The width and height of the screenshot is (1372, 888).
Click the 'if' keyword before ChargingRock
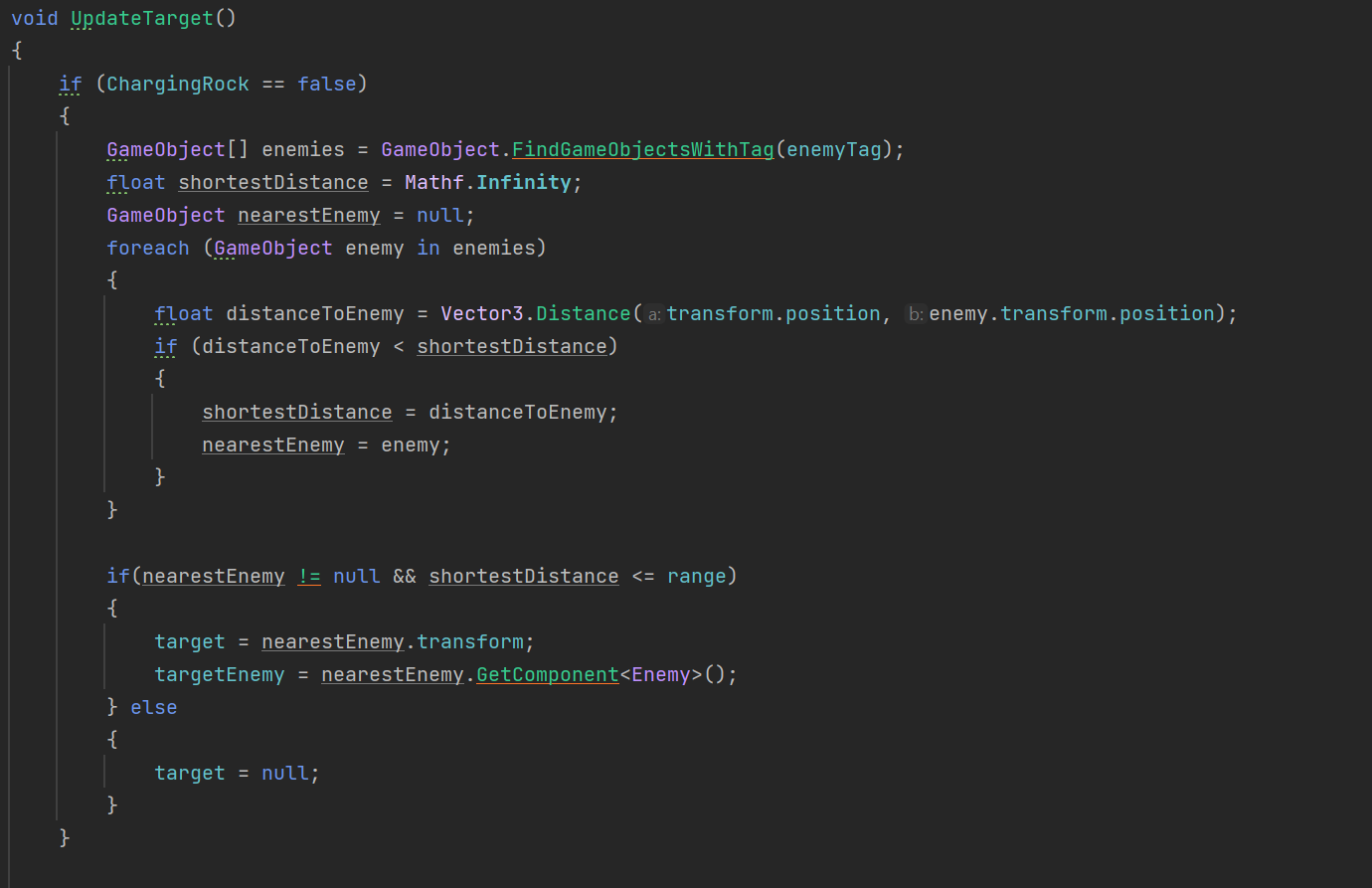pyautogui.click(x=71, y=84)
